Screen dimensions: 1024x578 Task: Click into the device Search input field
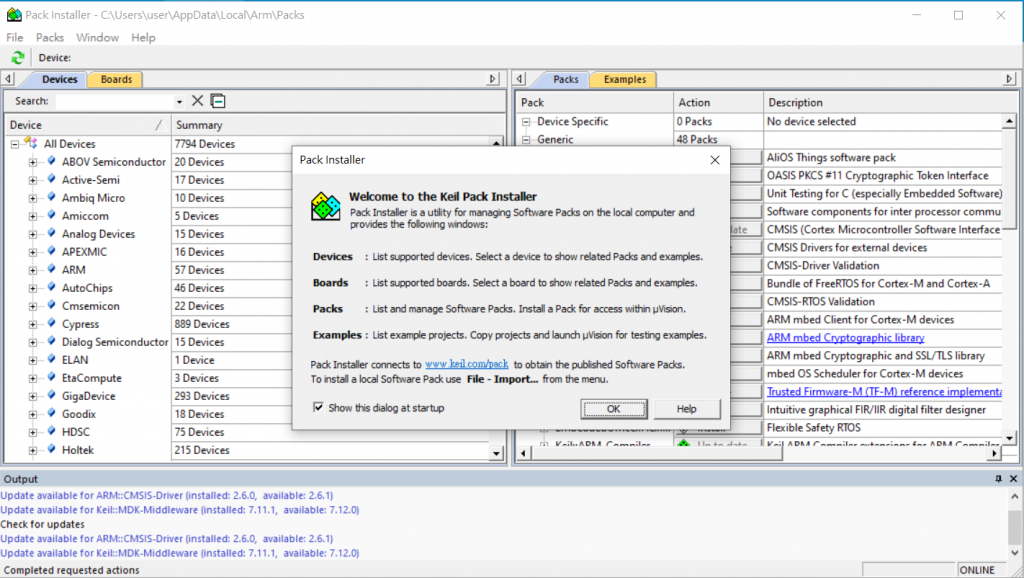click(x=115, y=102)
